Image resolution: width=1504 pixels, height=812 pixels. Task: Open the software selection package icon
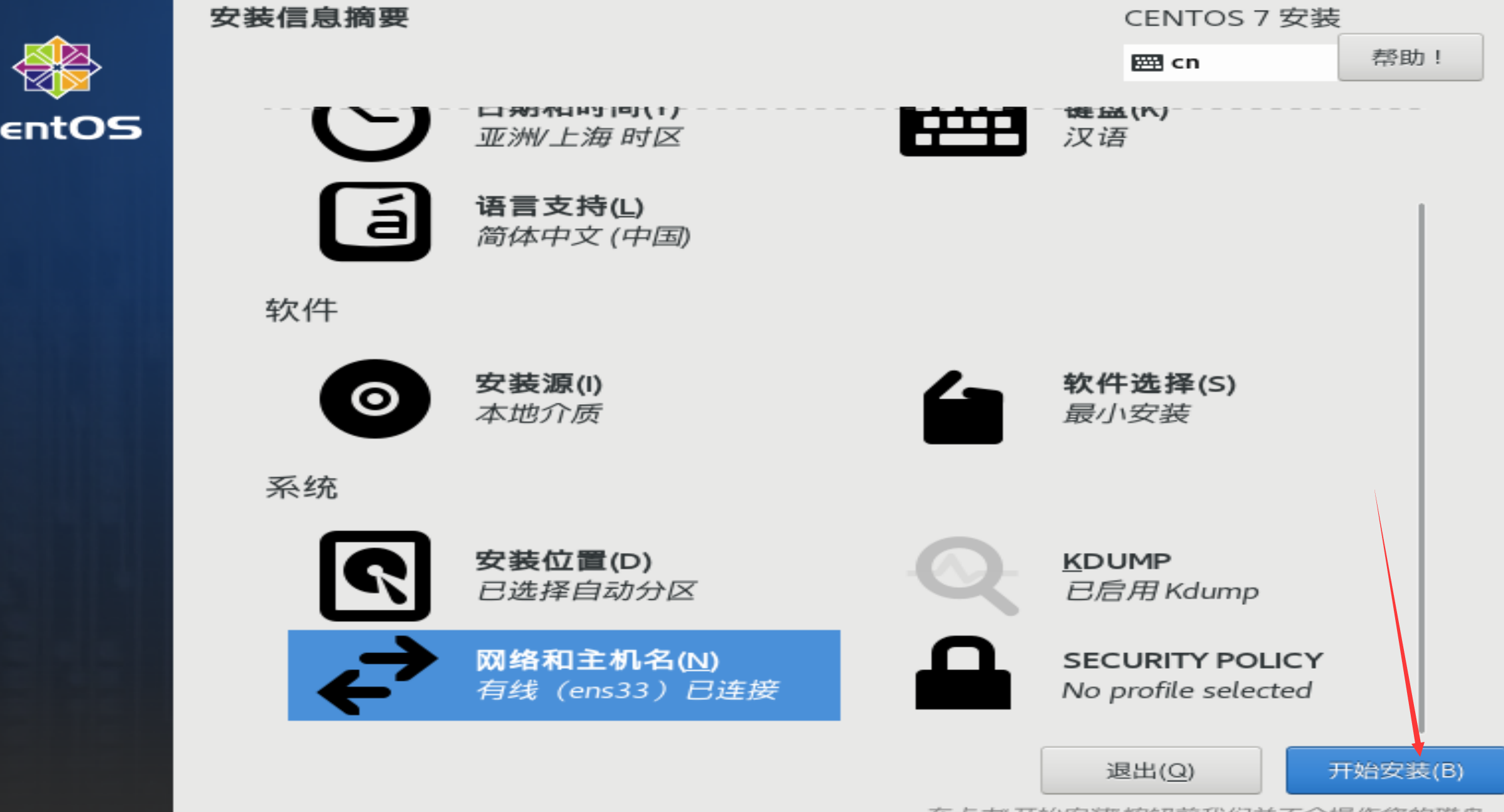(963, 407)
